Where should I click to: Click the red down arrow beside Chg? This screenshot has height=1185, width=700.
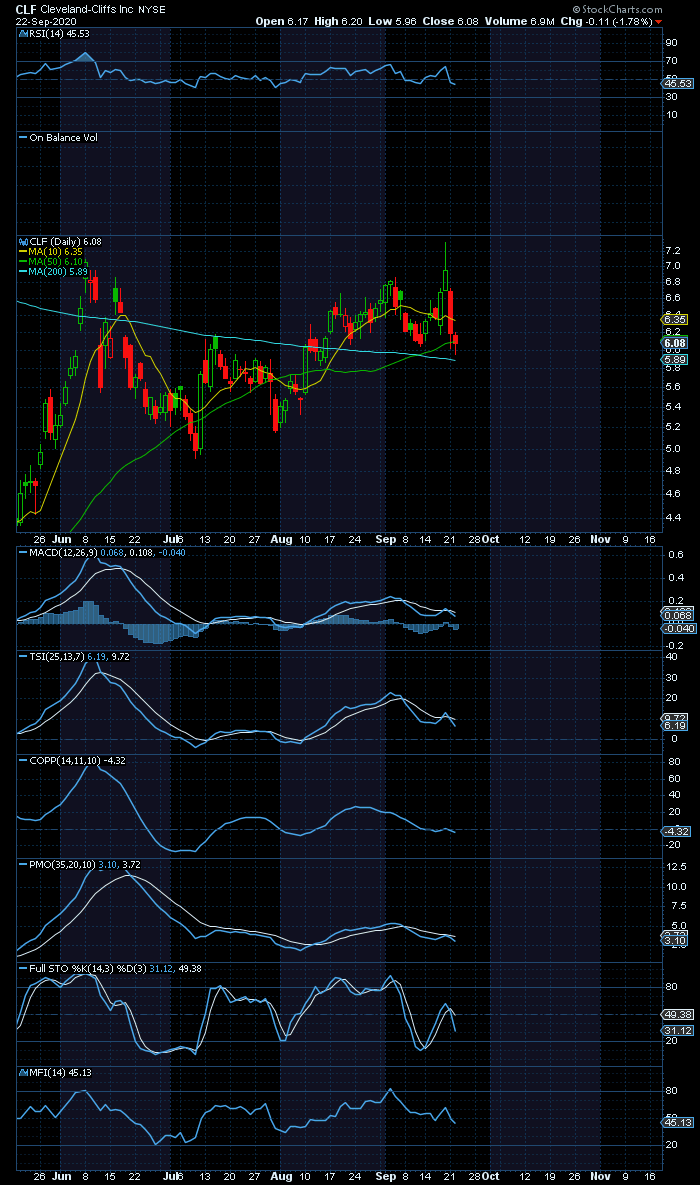tap(659, 22)
